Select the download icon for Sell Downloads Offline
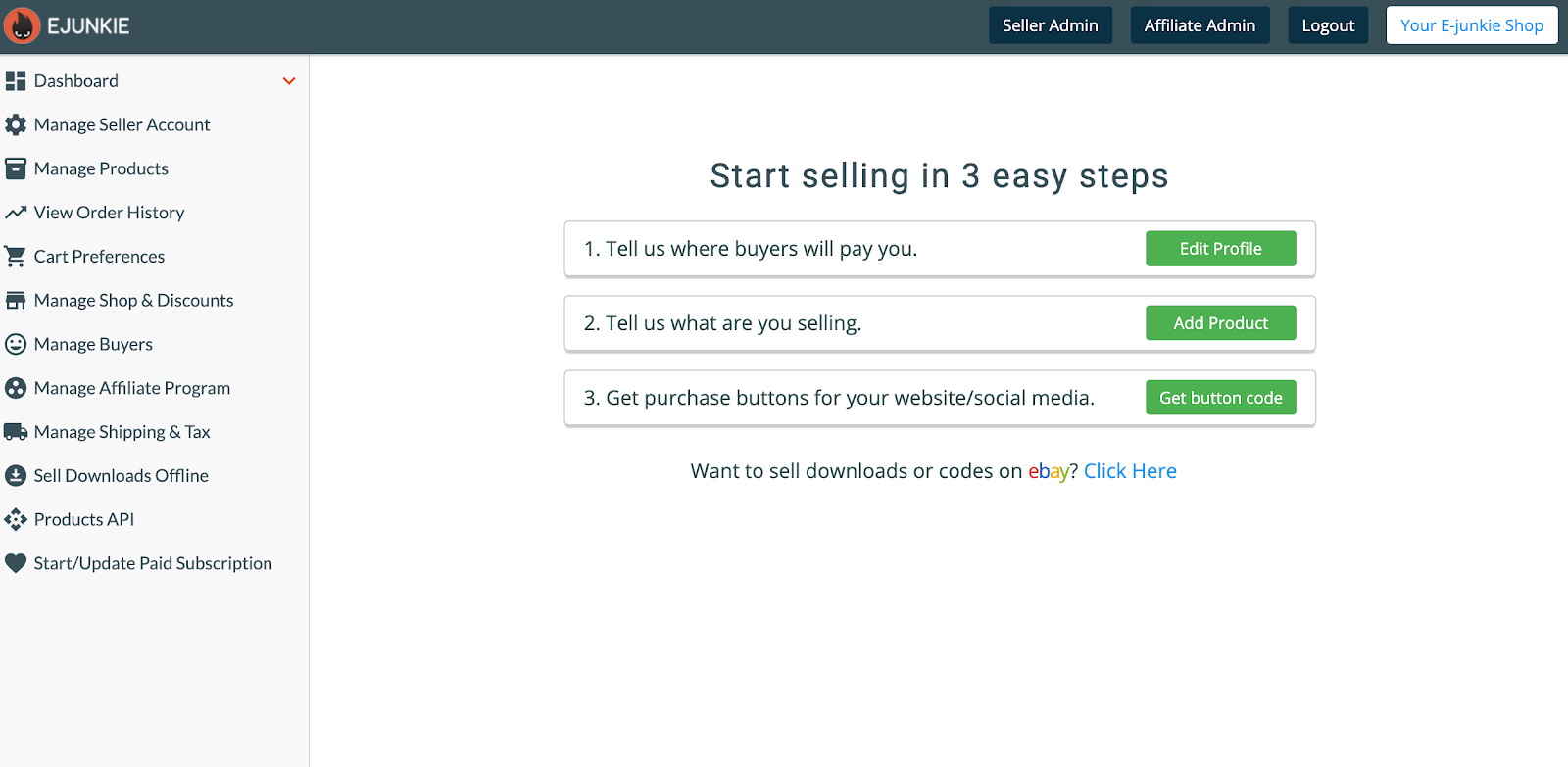Image resolution: width=1568 pixels, height=767 pixels. 16,475
